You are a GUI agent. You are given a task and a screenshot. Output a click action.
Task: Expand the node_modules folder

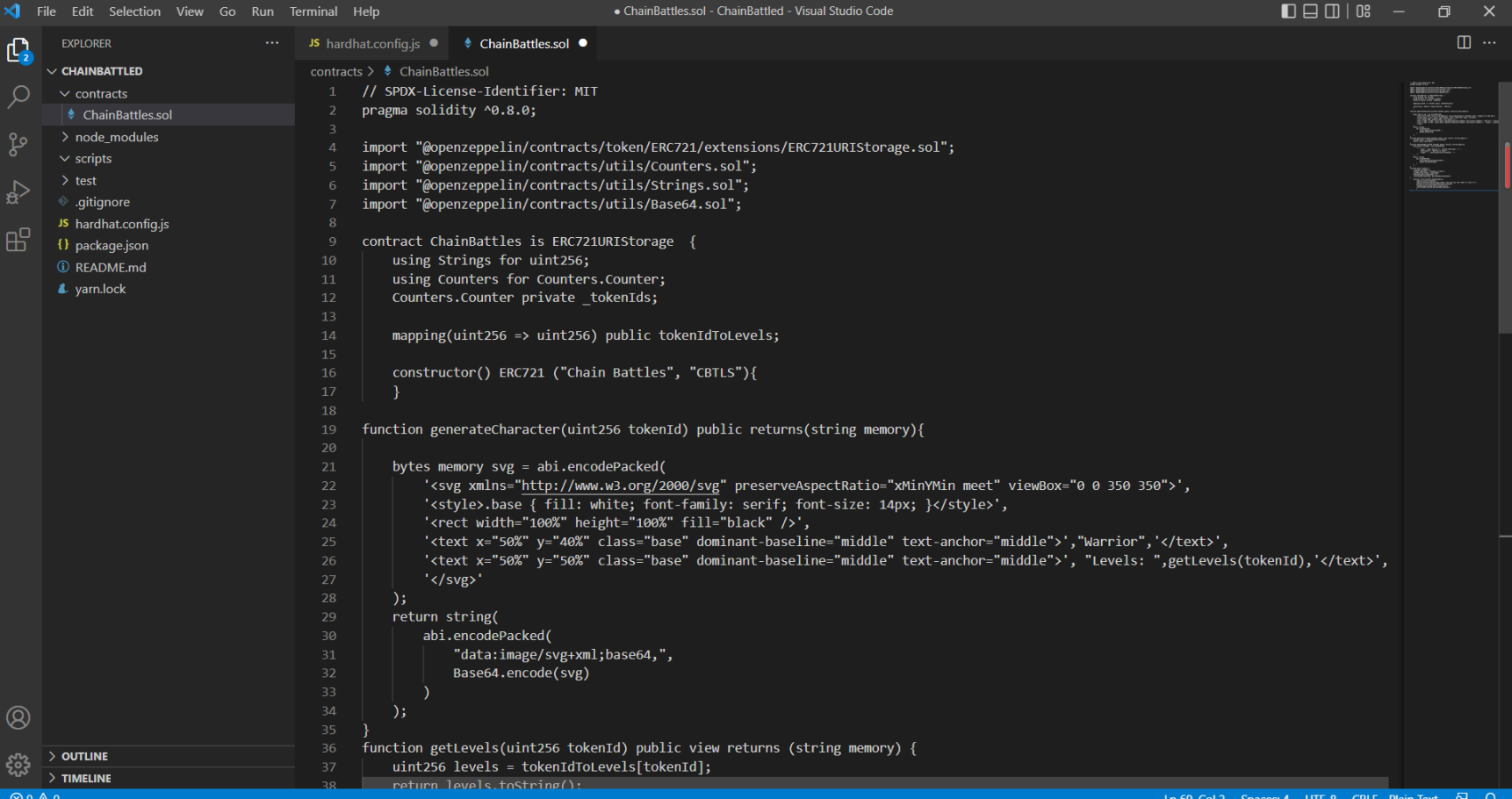(x=116, y=137)
